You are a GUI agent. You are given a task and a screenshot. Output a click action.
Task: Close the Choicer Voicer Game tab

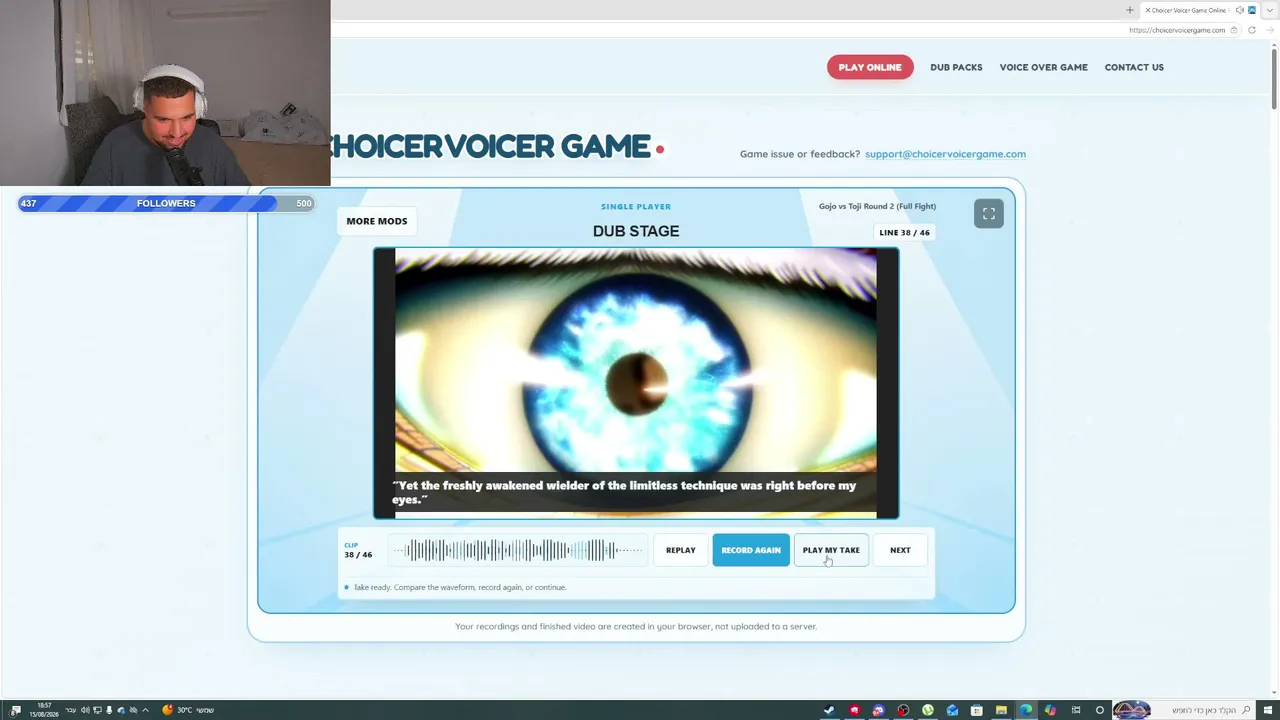coord(1147,10)
